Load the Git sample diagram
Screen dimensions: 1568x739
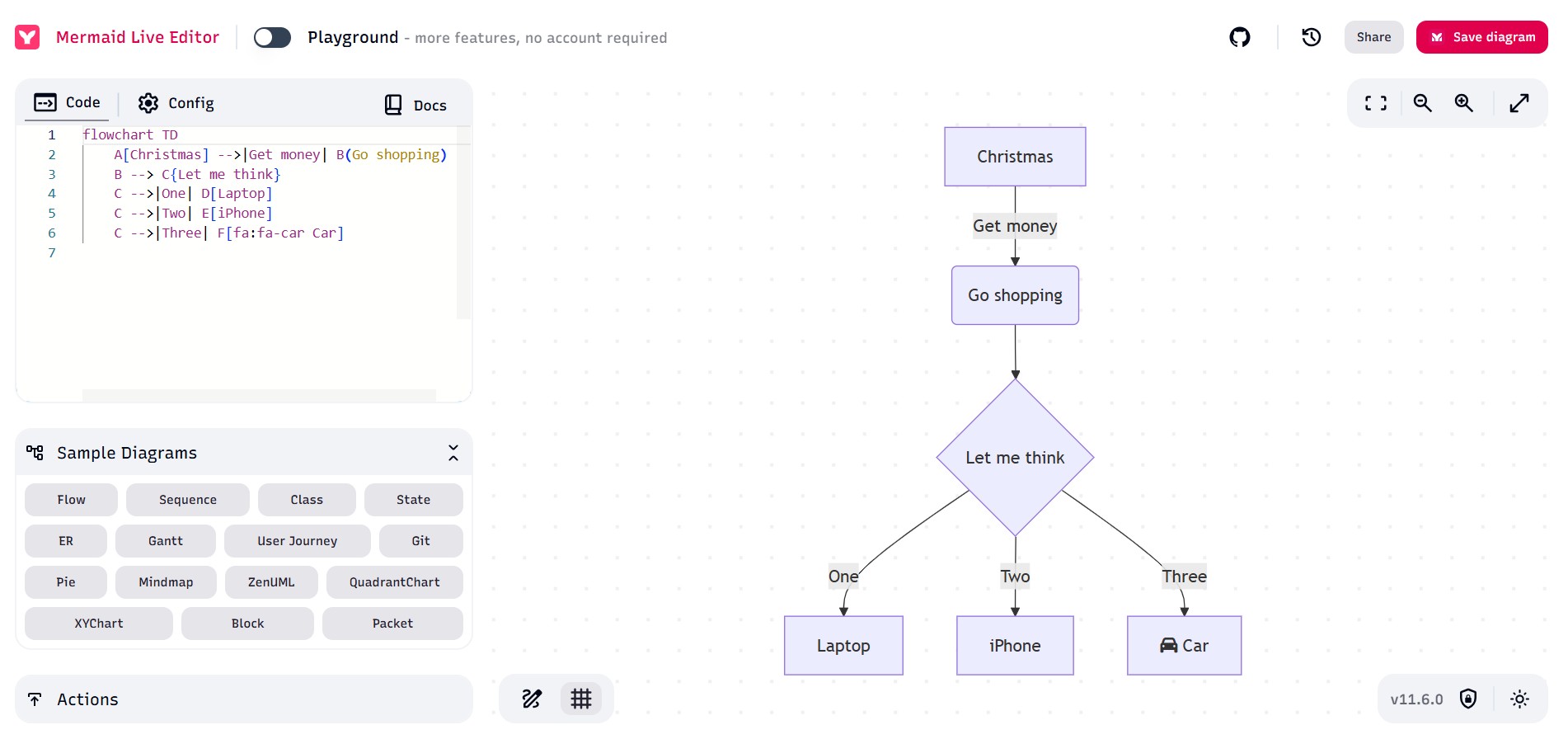coord(421,541)
